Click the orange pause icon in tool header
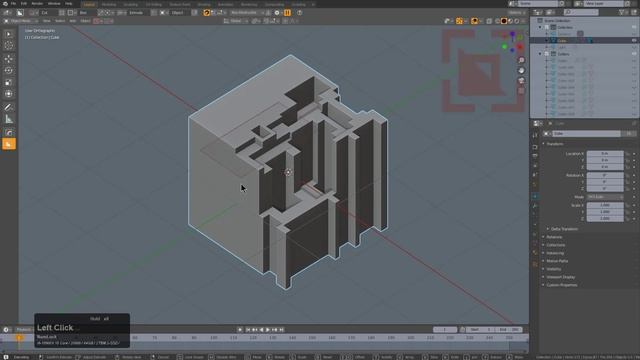The height and width of the screenshot is (360, 640). point(287,13)
